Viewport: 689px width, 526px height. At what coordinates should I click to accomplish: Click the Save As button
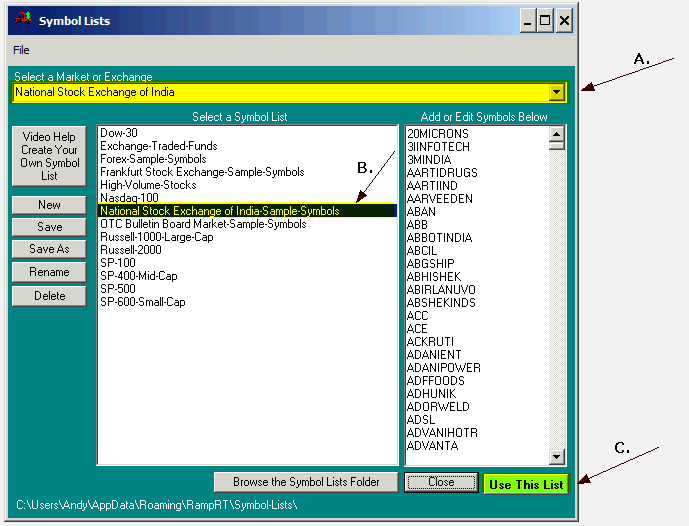pos(49,249)
